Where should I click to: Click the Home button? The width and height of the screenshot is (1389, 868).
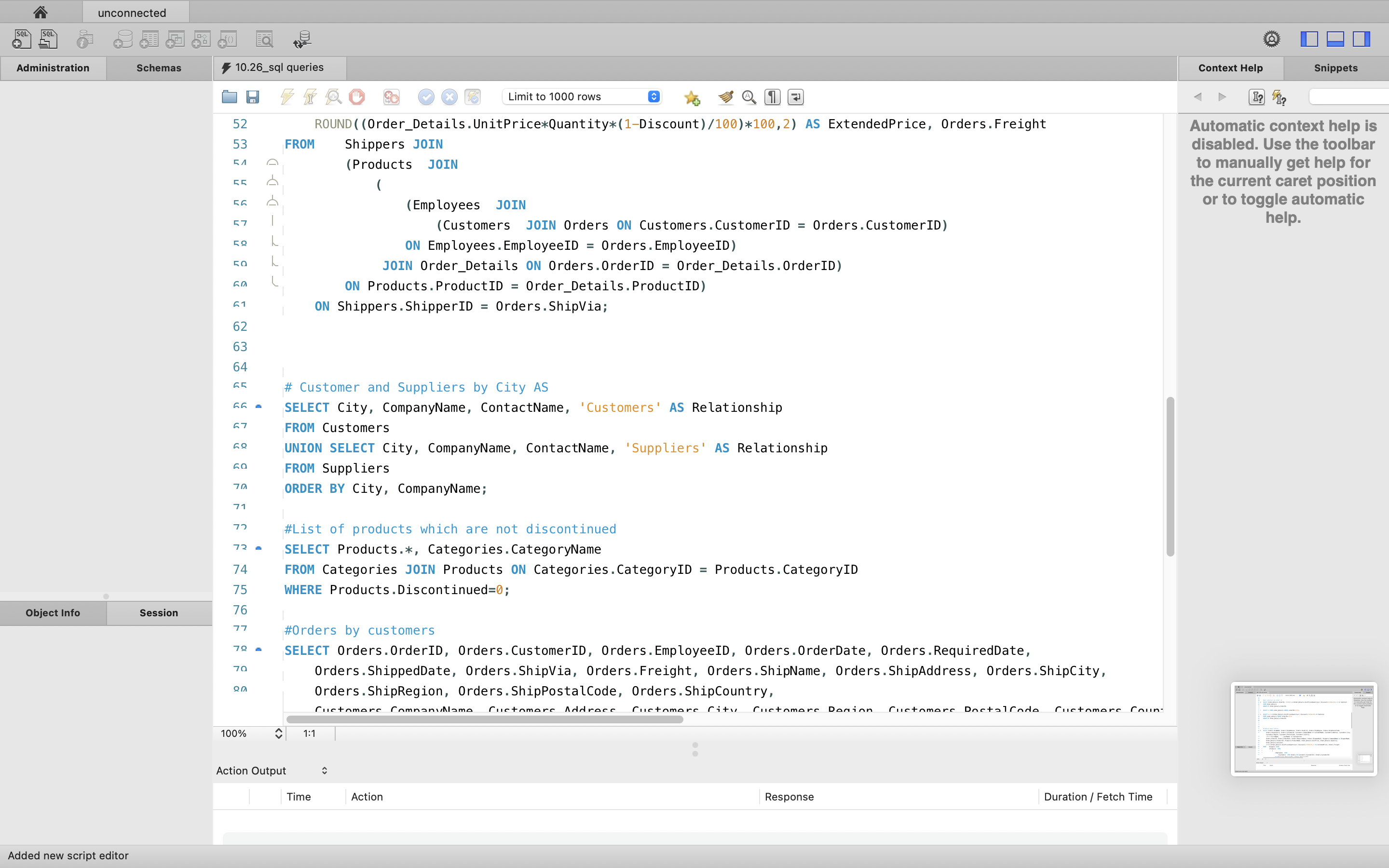tap(40, 12)
